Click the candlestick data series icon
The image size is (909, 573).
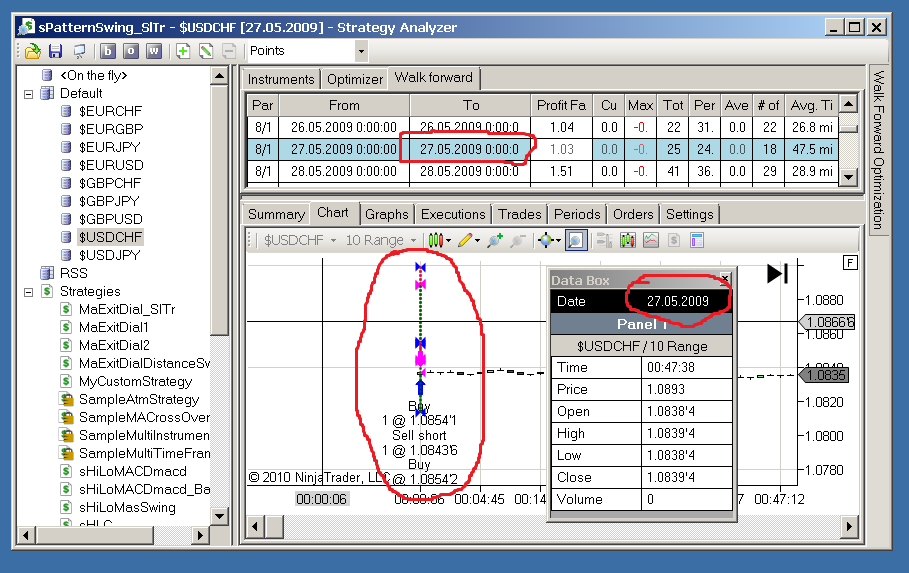point(627,240)
